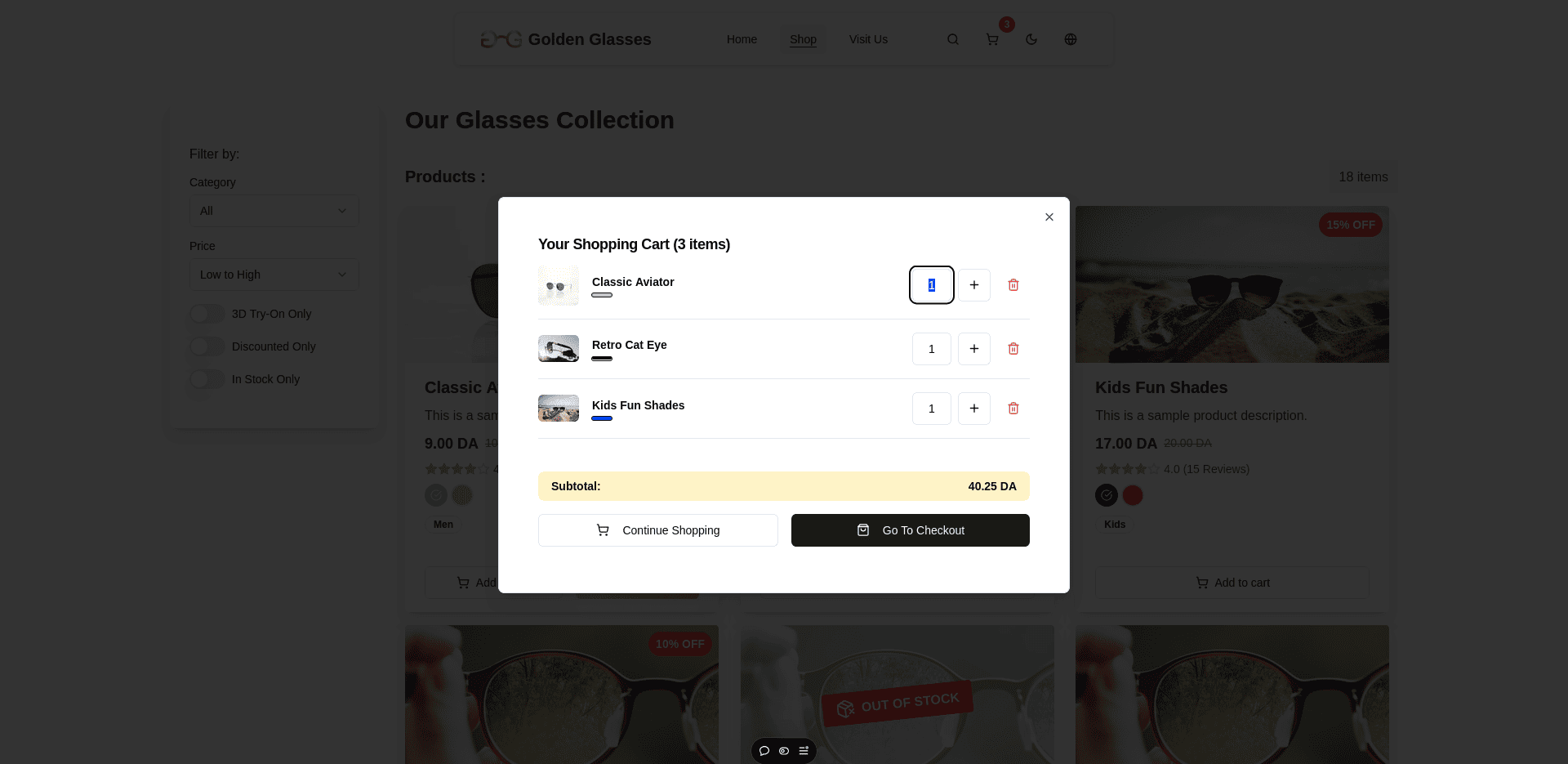Remove Classic Aviator using its trash icon

(x=1013, y=284)
